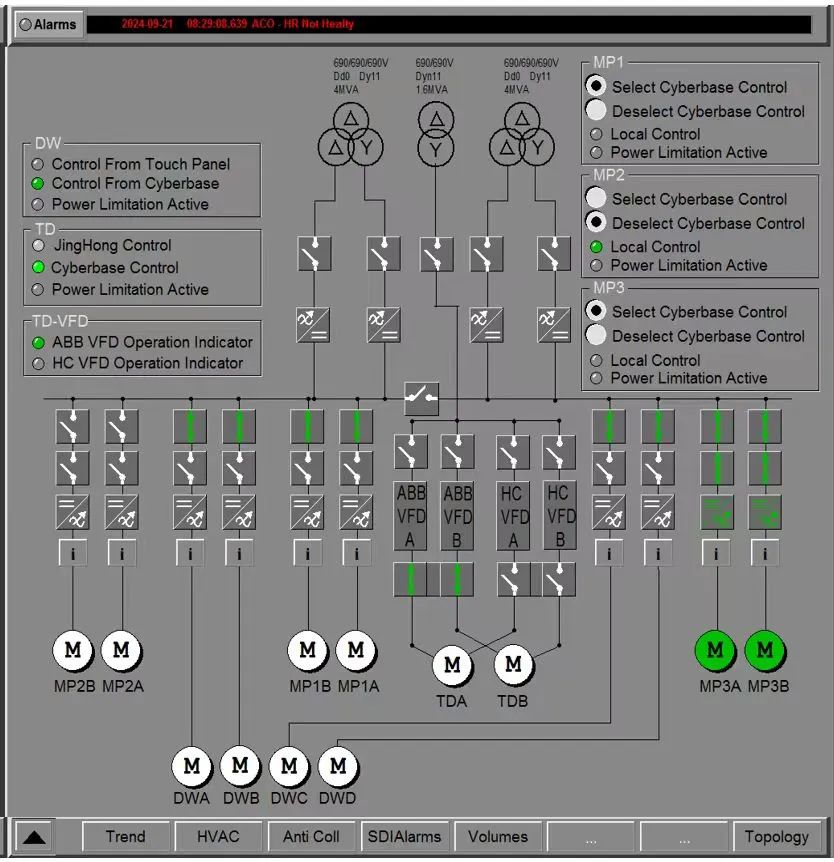The image size is (834, 862).
Task: Click the HC VFD B block
Action: (559, 515)
